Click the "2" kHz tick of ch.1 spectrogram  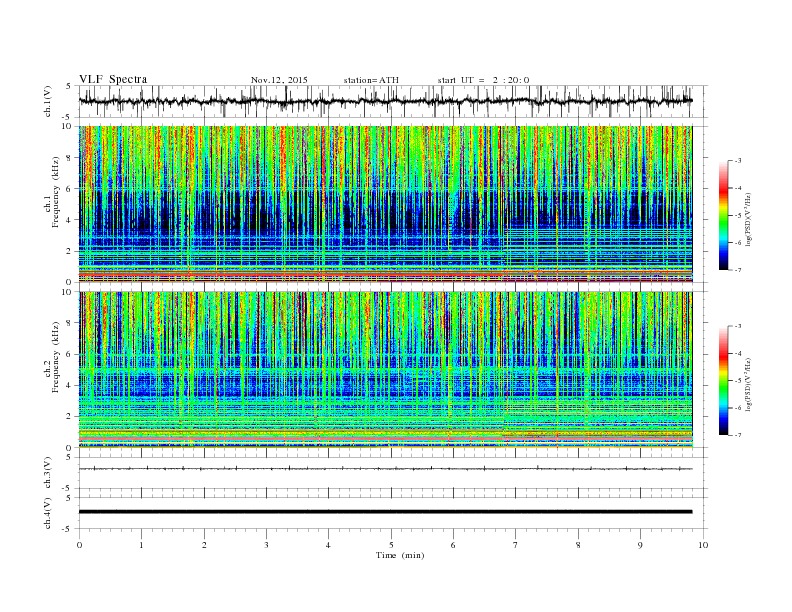coord(69,251)
